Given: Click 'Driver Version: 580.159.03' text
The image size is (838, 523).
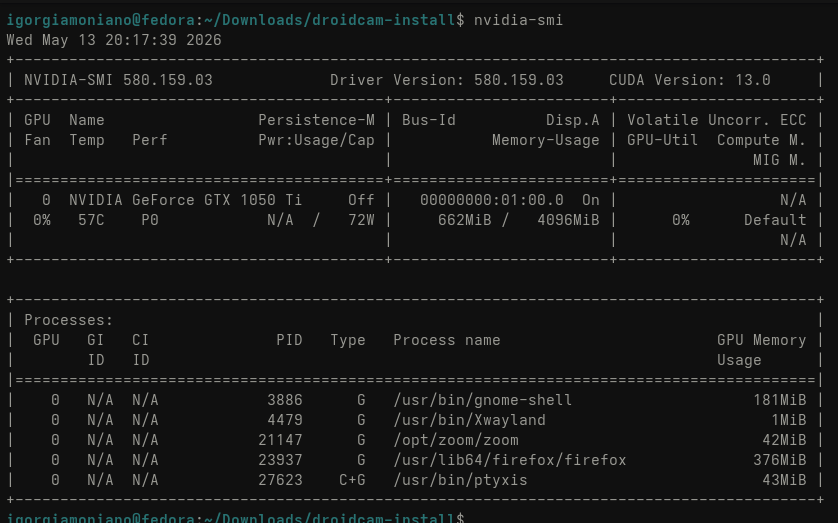Looking at the screenshot, I should (x=447, y=80).
